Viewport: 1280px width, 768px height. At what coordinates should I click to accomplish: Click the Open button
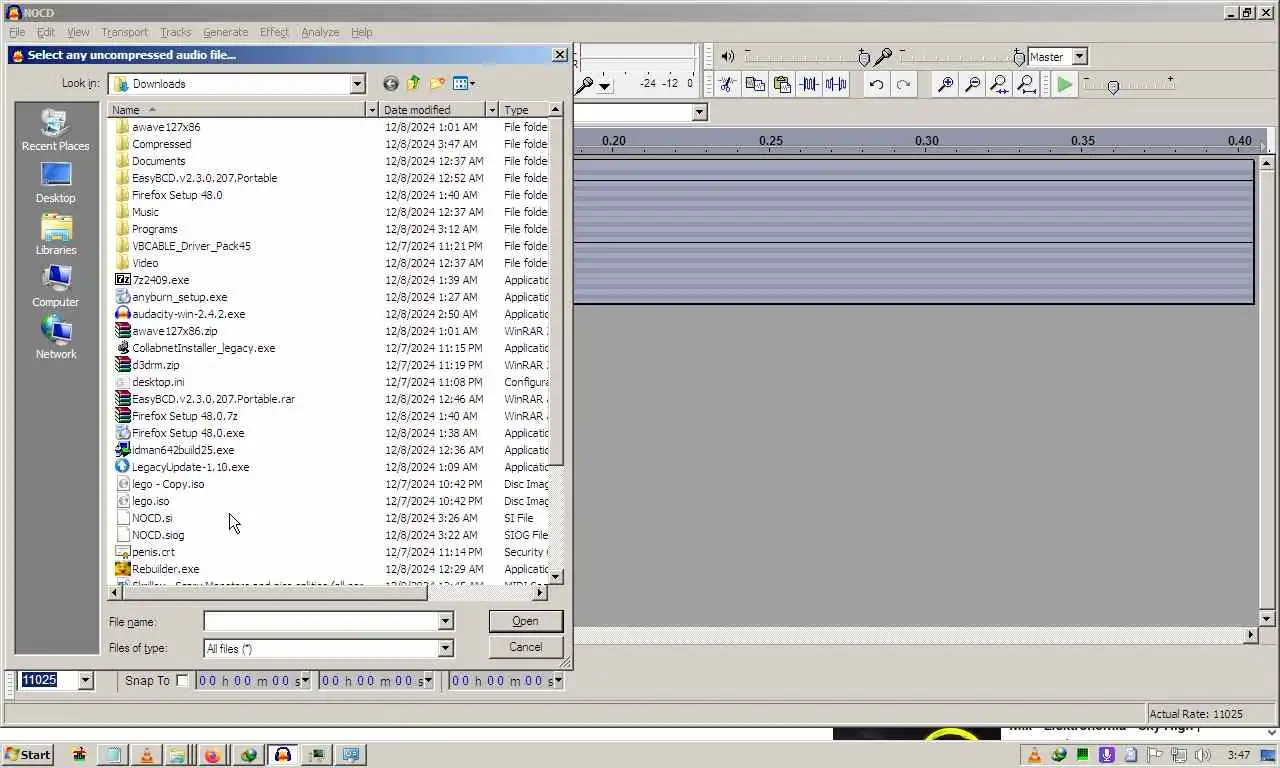[x=525, y=621]
